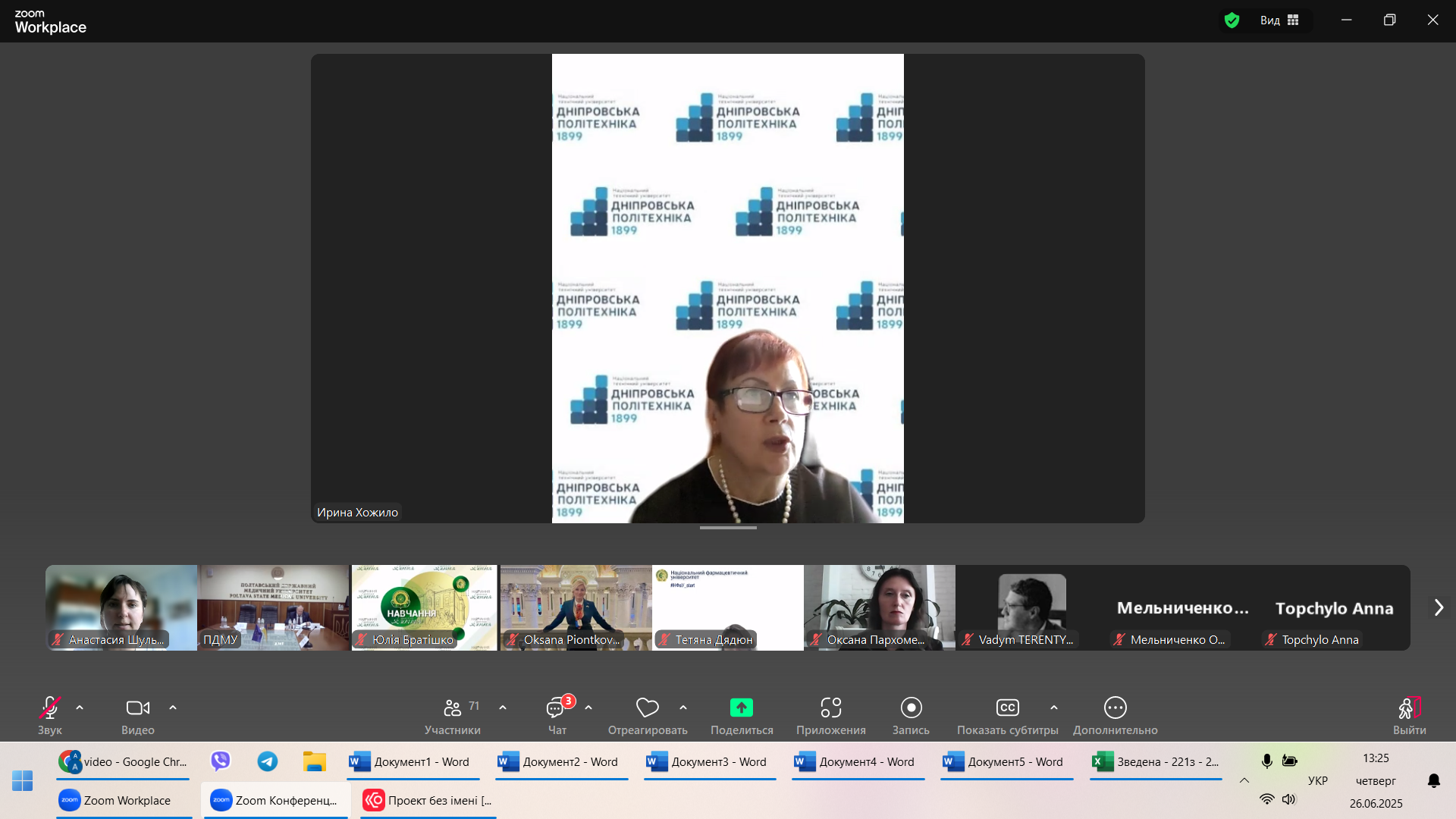This screenshot has height=819, width=1456.
Task: Toggle camera with the Видео button
Action: pos(137,715)
